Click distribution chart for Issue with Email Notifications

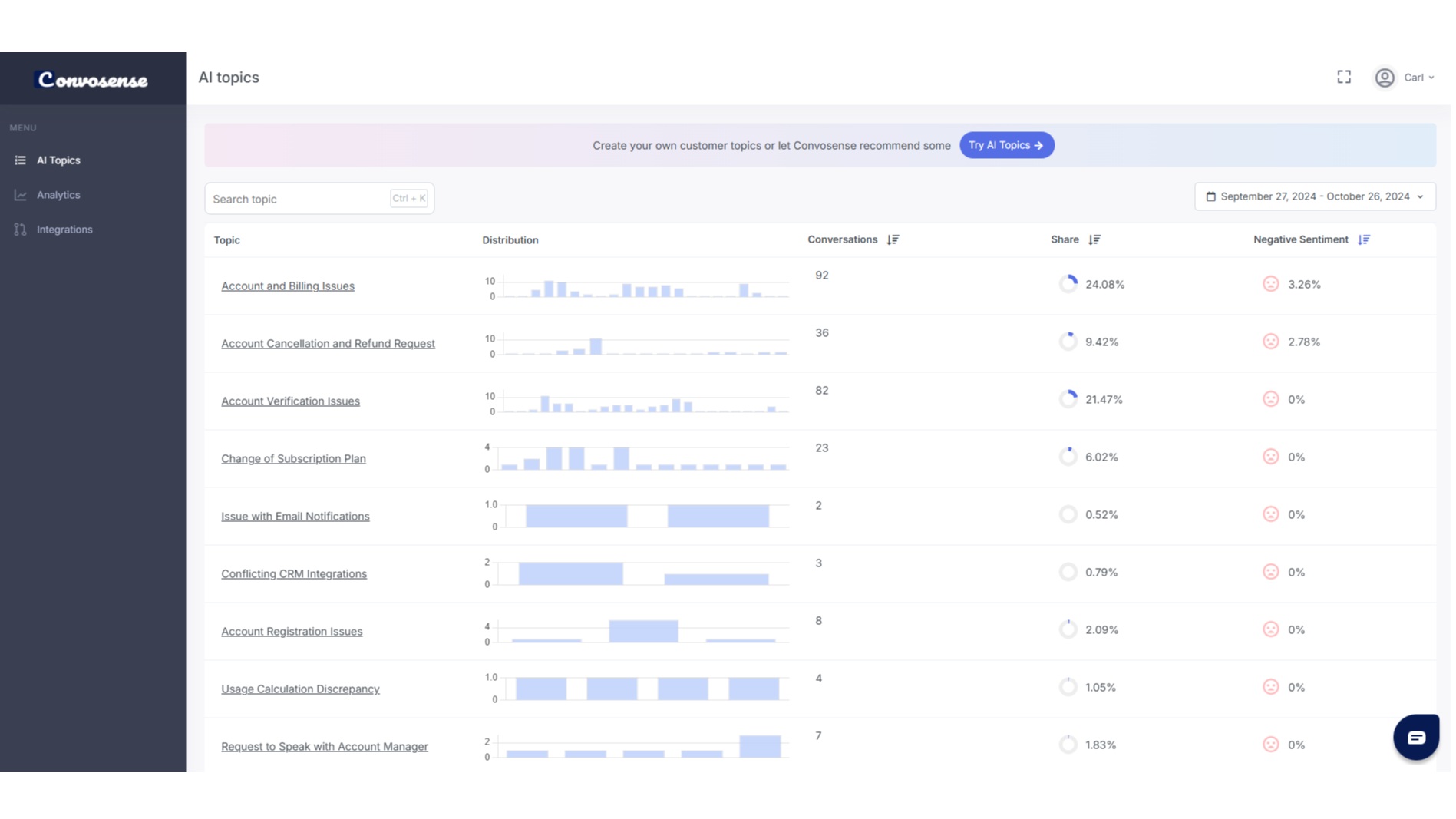(x=637, y=516)
